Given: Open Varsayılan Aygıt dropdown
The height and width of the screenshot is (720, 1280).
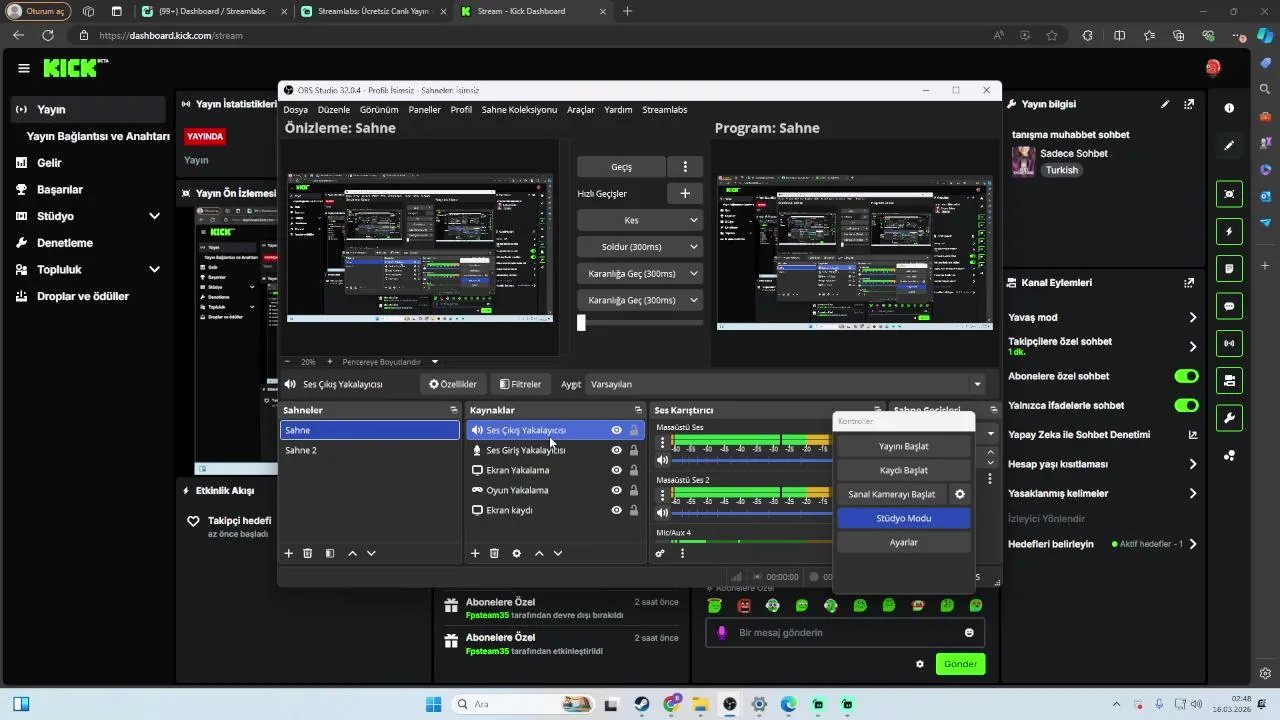Looking at the screenshot, I should pos(786,384).
